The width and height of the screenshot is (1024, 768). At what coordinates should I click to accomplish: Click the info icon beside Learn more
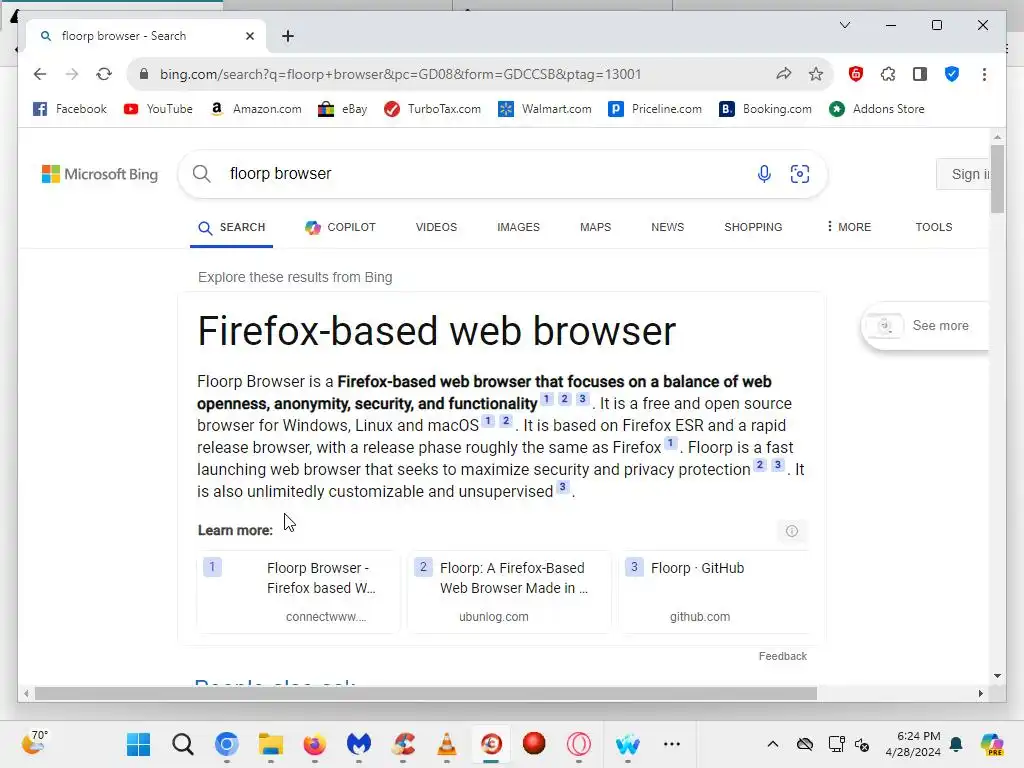click(792, 531)
